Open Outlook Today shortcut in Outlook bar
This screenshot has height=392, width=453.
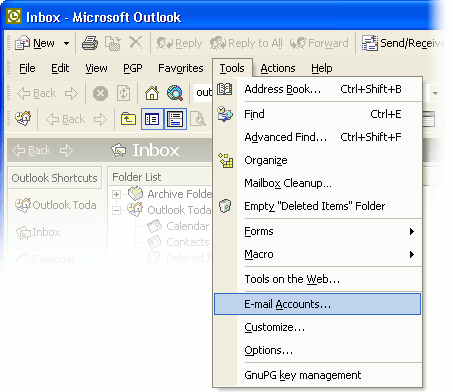point(56,205)
